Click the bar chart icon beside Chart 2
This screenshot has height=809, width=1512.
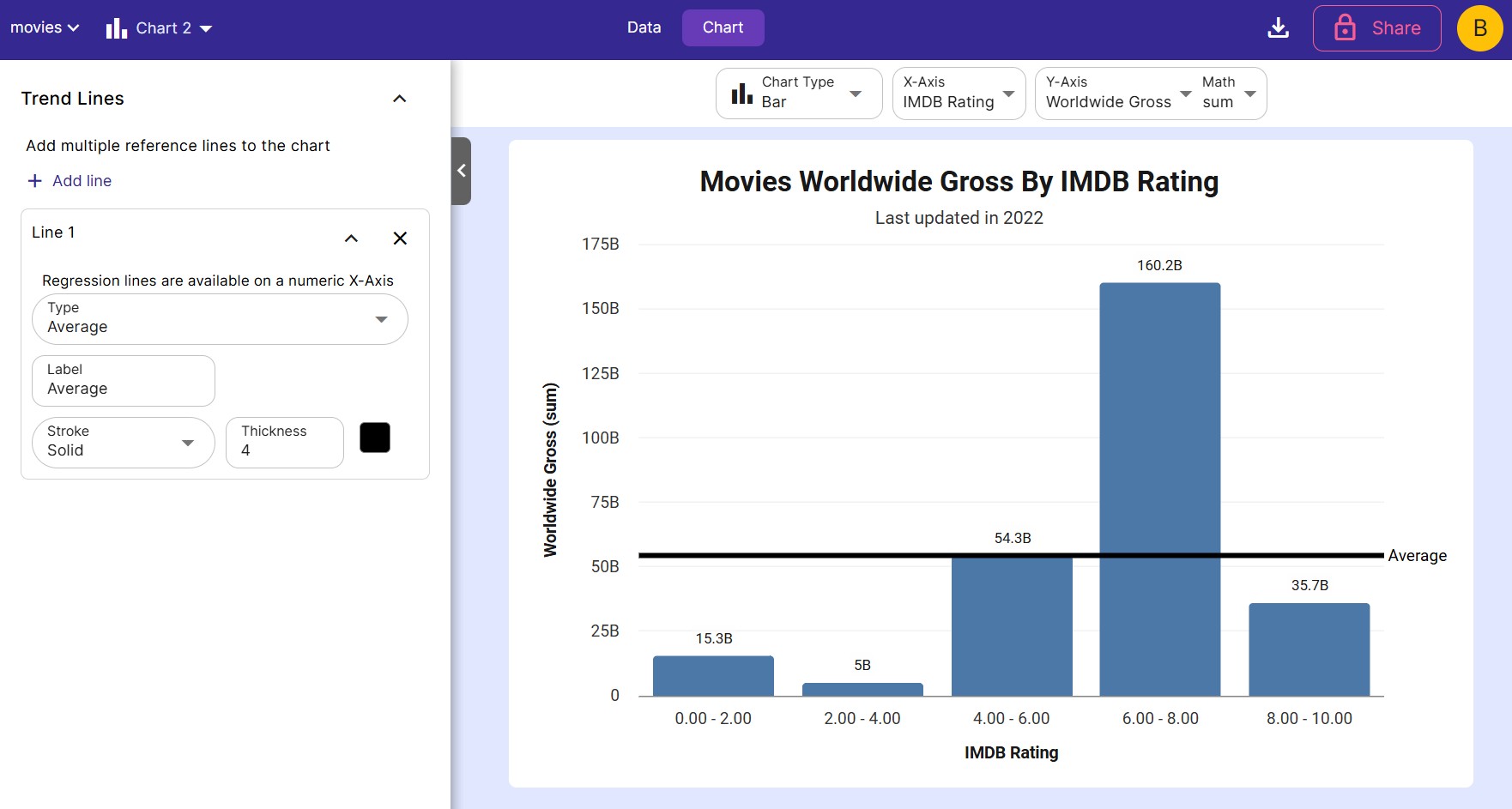(117, 28)
